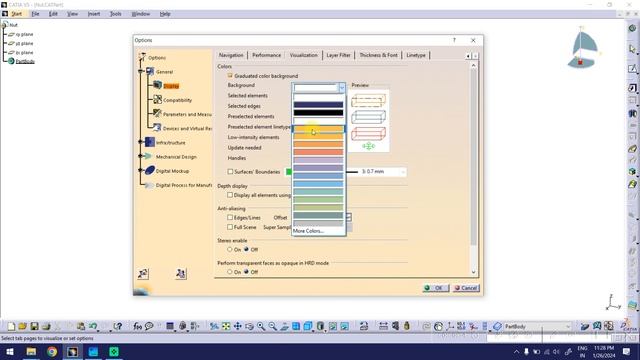This screenshot has height=360, width=640.
Task: Click the Paste icon in bottom toolbar
Action: coord(81,326)
